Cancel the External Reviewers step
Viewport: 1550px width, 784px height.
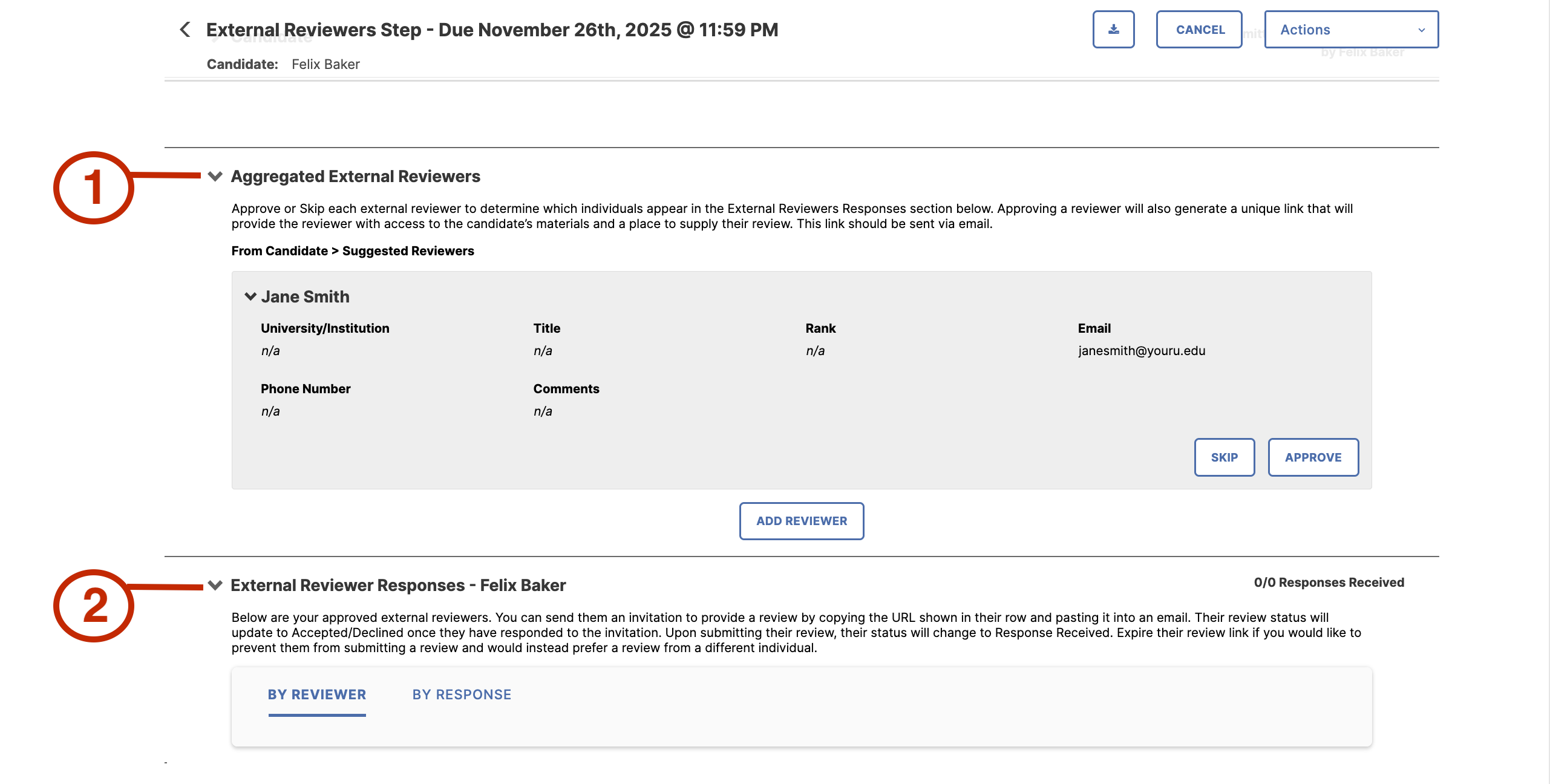(x=1199, y=29)
